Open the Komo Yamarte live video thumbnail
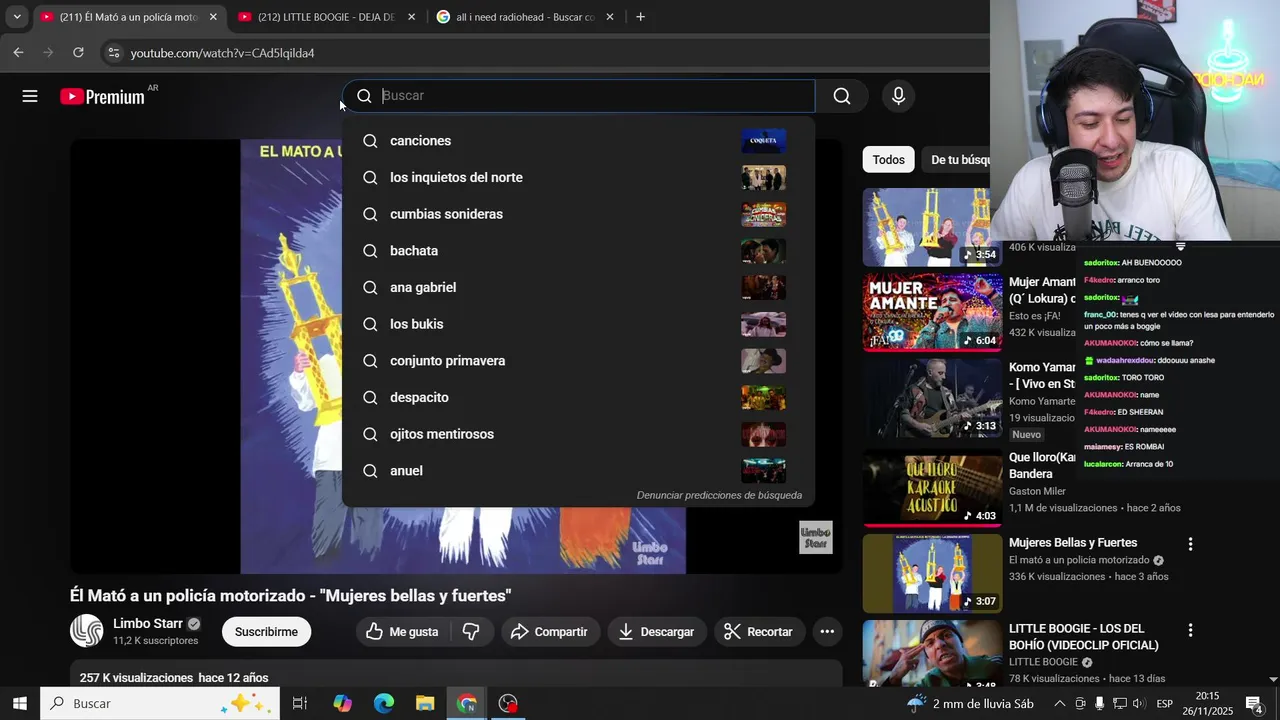The image size is (1280, 720). (x=932, y=399)
